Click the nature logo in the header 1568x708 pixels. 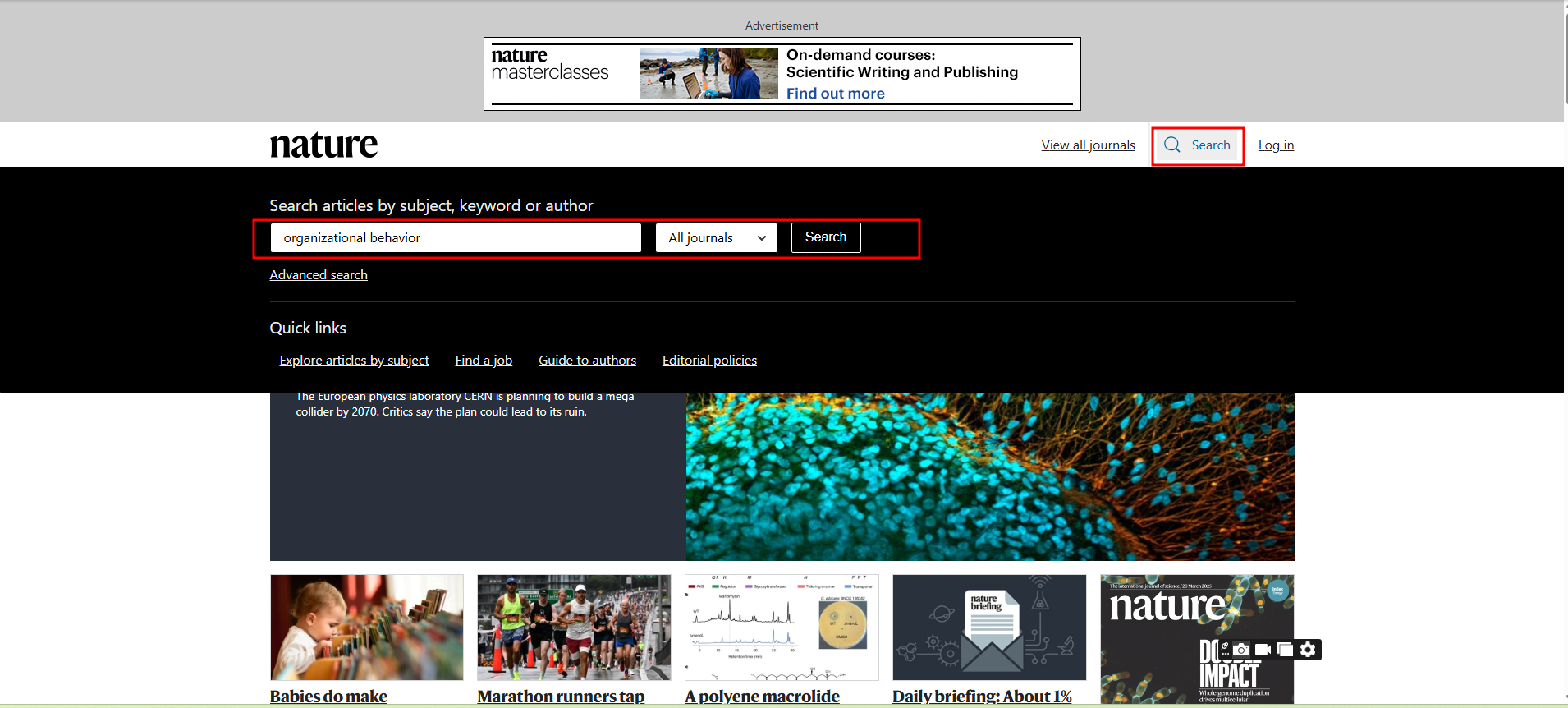(323, 145)
